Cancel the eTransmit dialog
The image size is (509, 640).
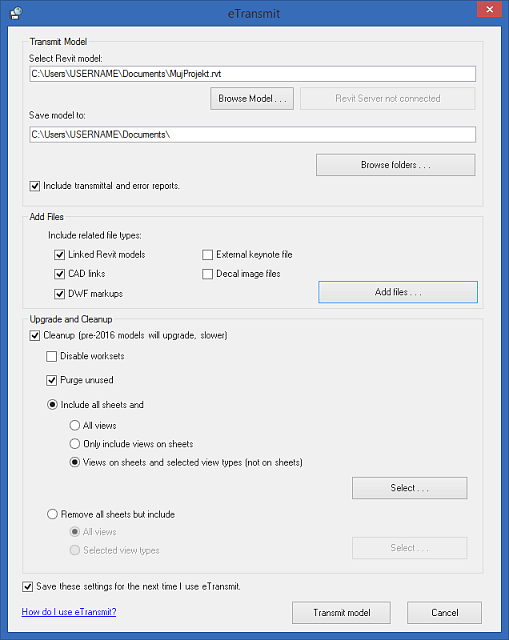pyautogui.click(x=445, y=613)
